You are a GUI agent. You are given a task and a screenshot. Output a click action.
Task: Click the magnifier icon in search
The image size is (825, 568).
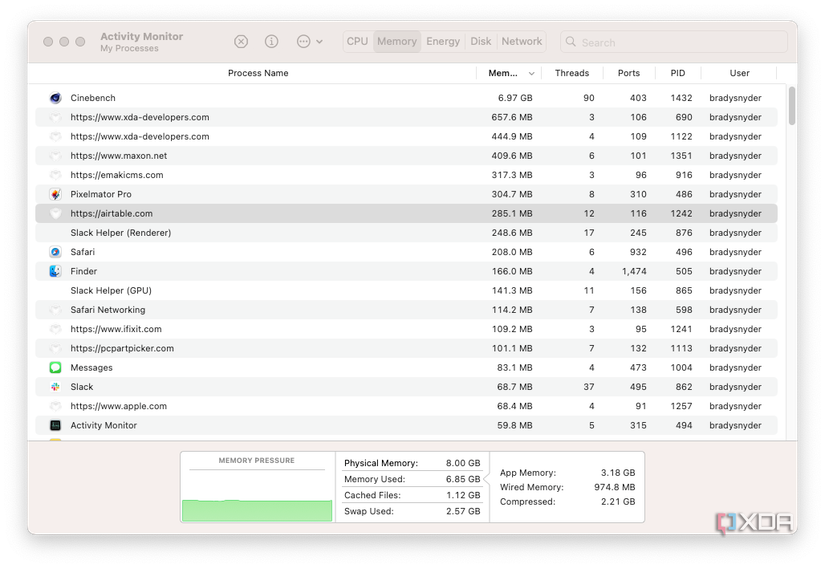click(x=571, y=42)
